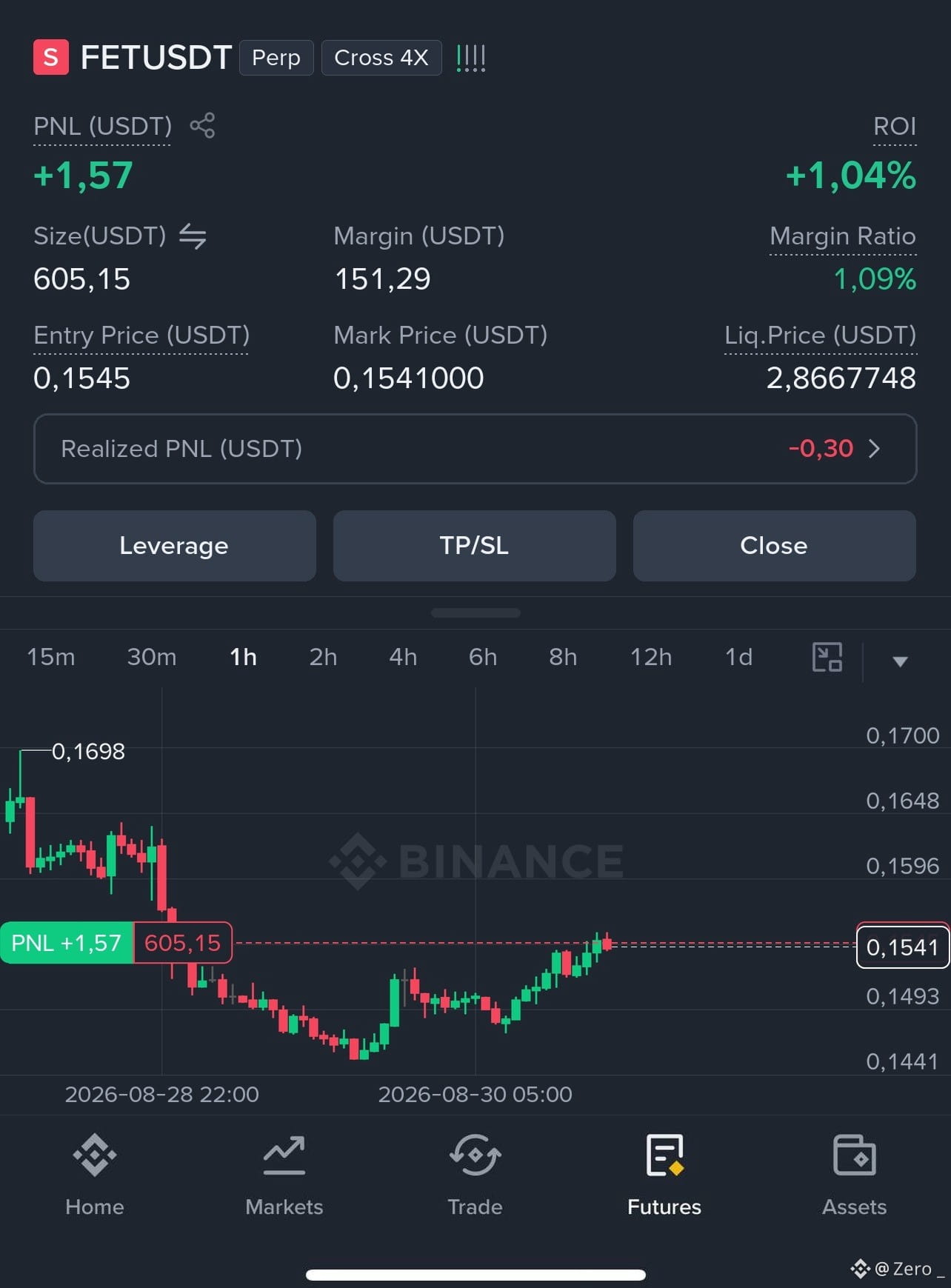Tap the Mark Price (USDT) label
This screenshot has width=951, height=1288.
[x=441, y=336]
